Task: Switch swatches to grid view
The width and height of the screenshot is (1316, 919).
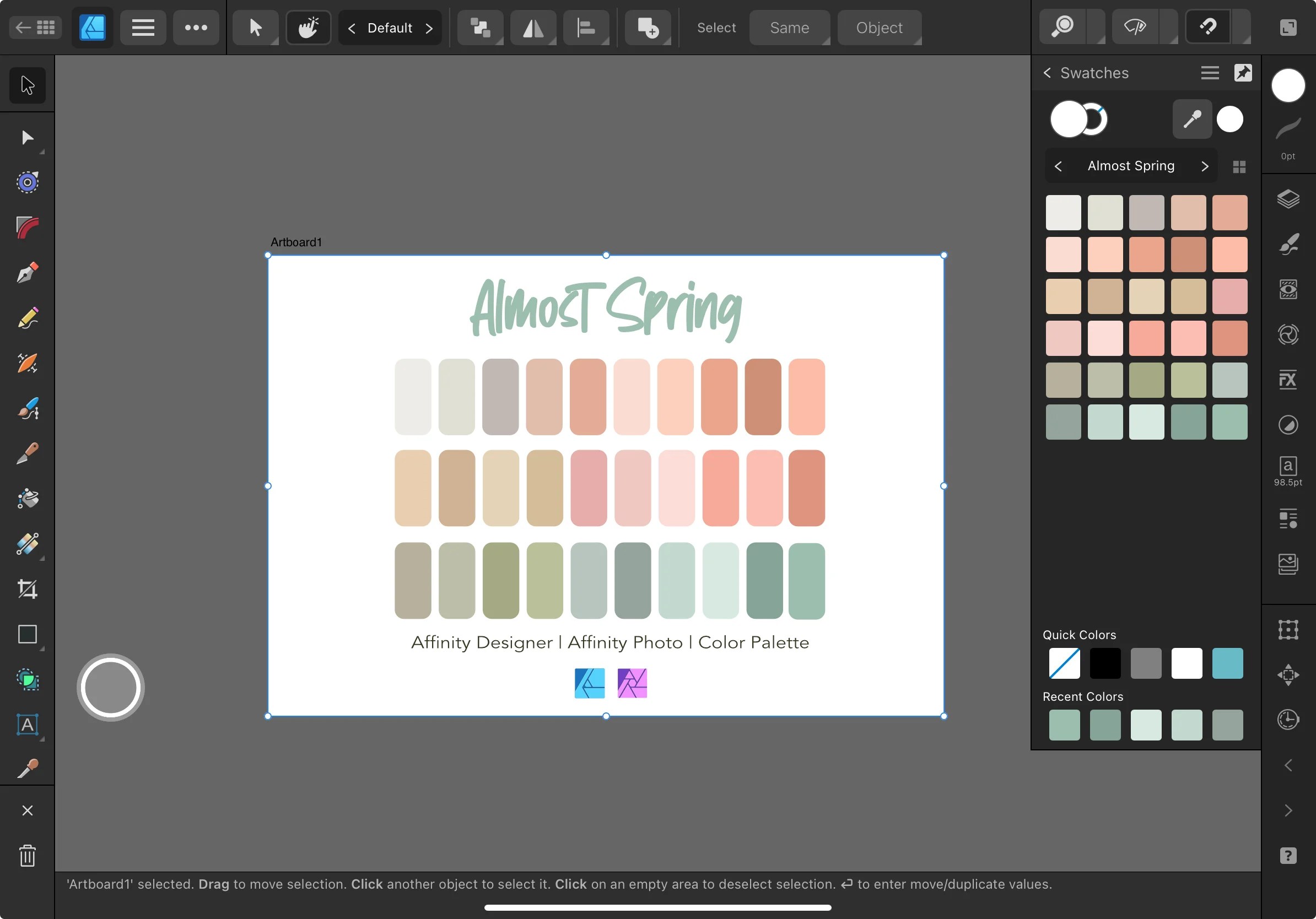Action: click(x=1239, y=166)
